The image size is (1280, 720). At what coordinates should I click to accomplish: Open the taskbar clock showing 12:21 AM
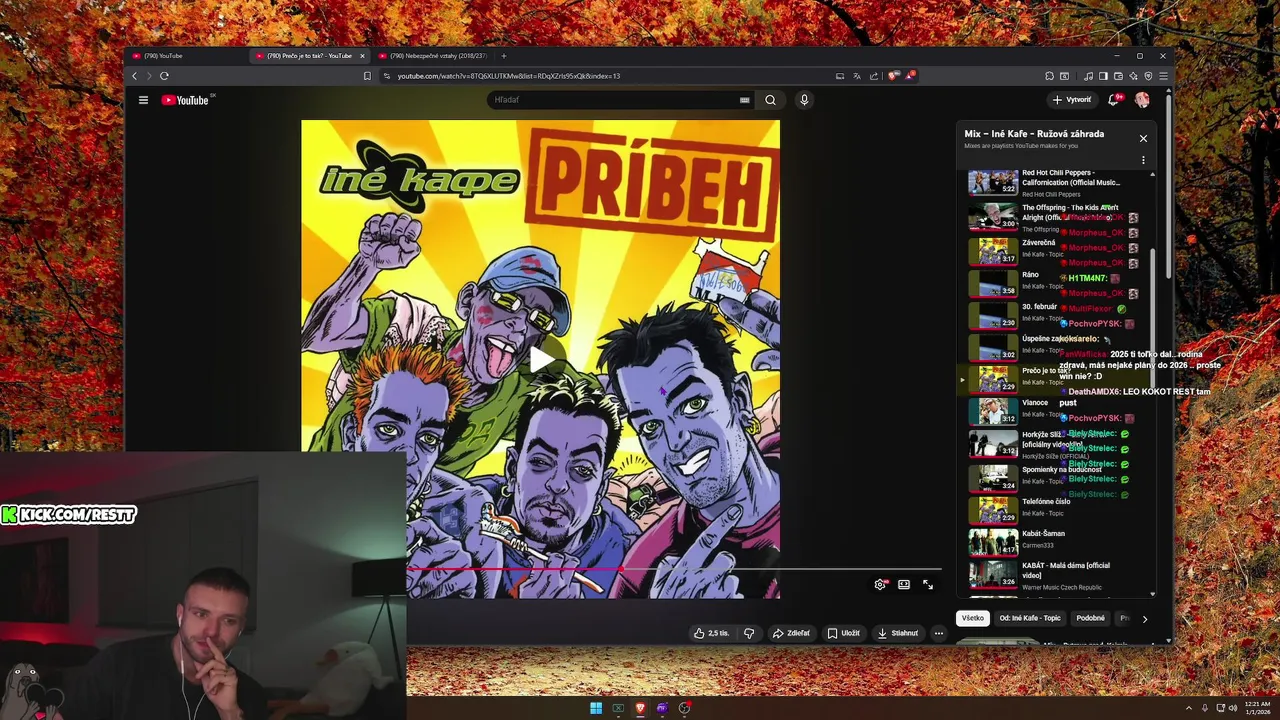click(1258, 708)
